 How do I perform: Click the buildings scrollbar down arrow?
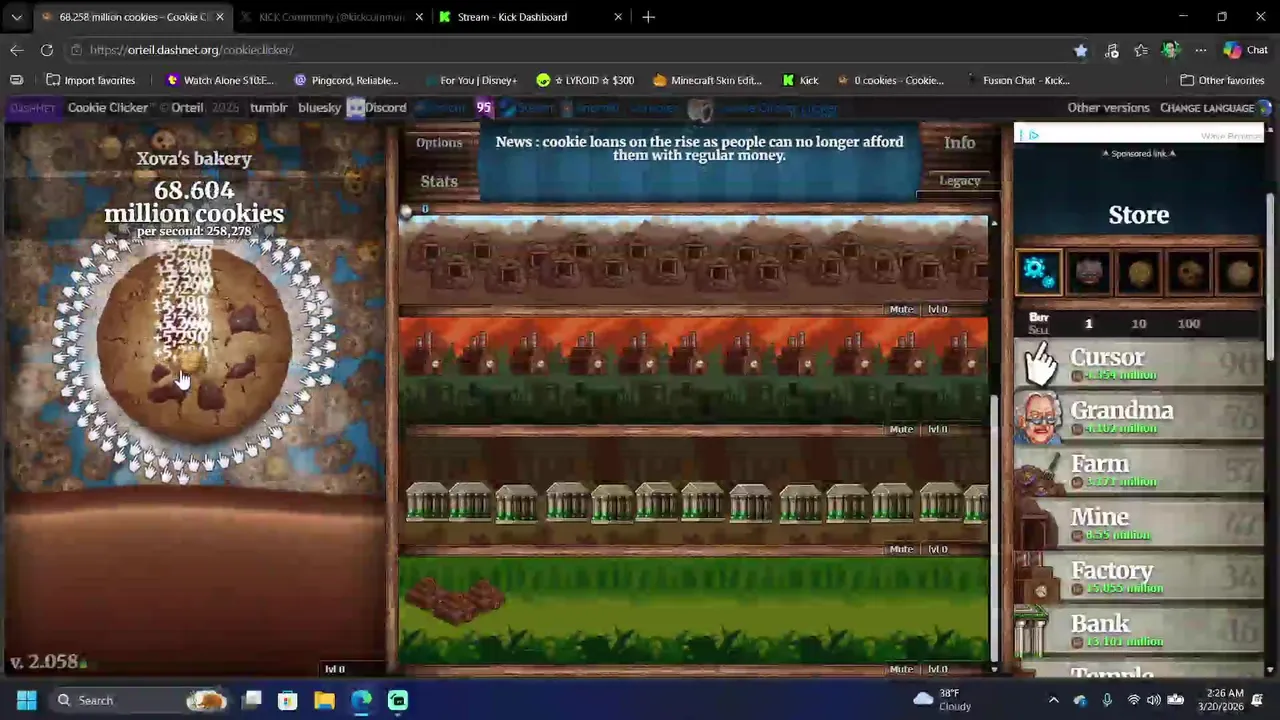tap(993, 668)
